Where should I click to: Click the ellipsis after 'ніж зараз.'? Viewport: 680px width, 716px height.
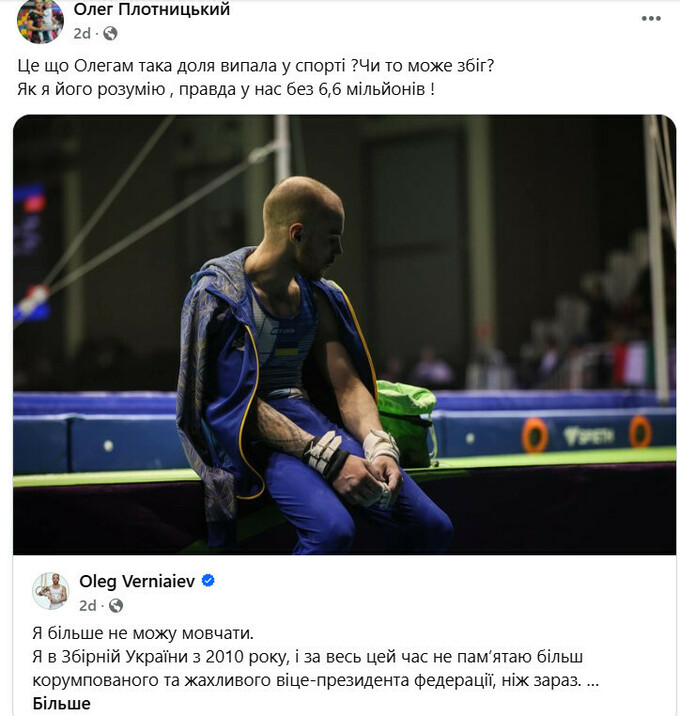point(592,680)
